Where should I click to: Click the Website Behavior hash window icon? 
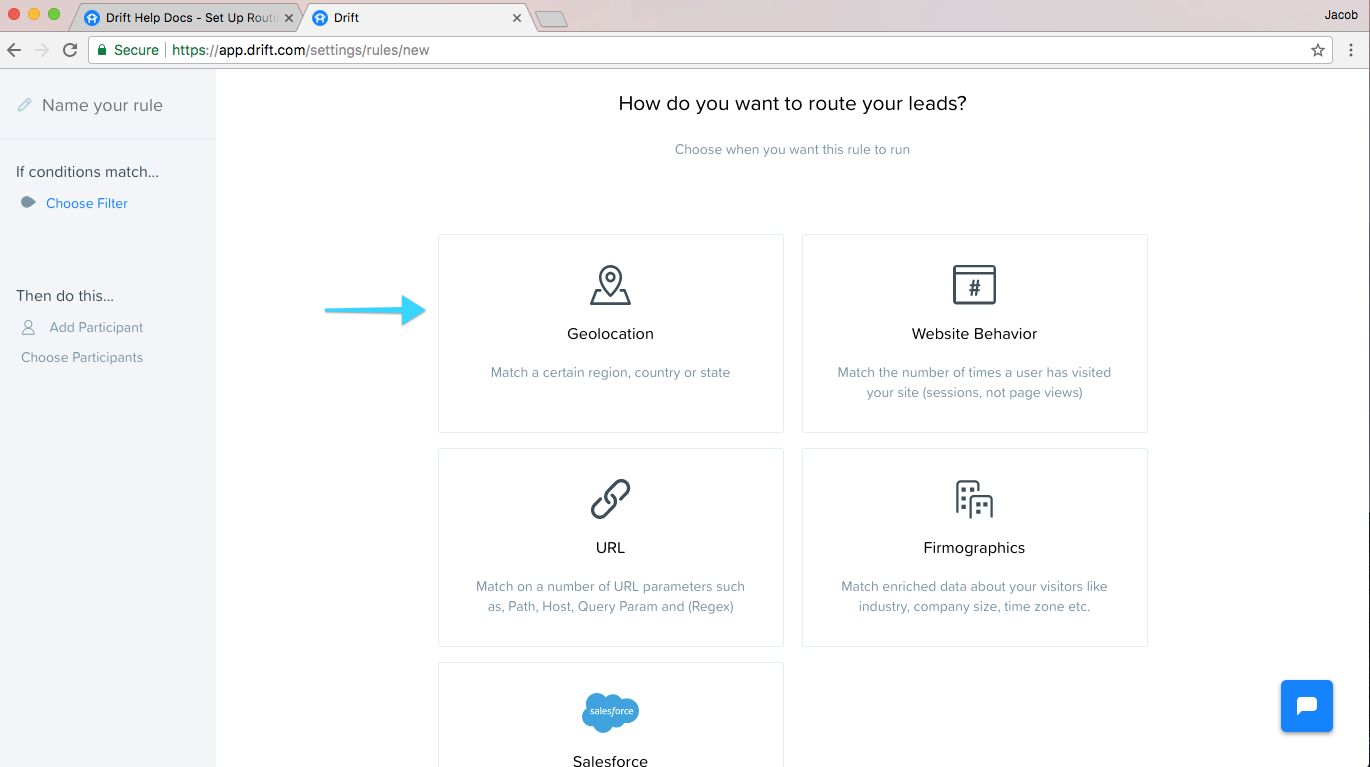coord(974,285)
